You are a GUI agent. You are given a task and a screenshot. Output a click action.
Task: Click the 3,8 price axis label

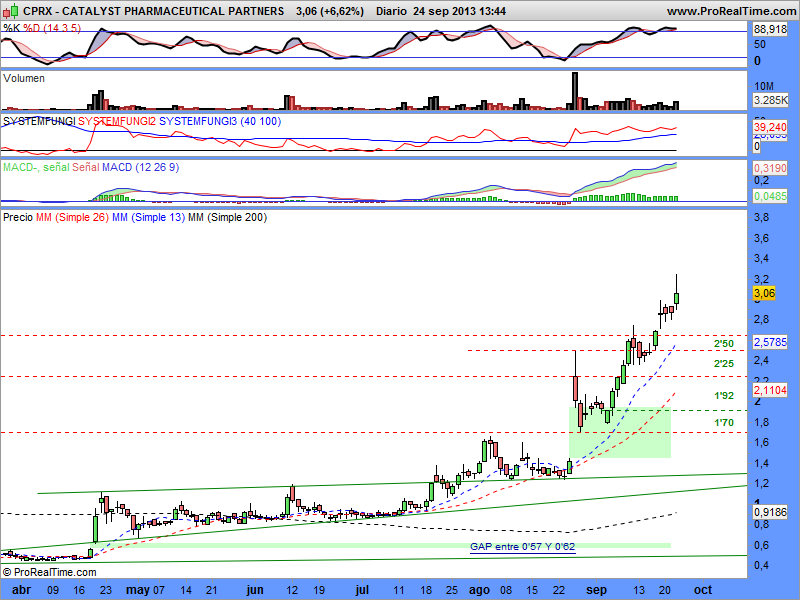coord(762,218)
